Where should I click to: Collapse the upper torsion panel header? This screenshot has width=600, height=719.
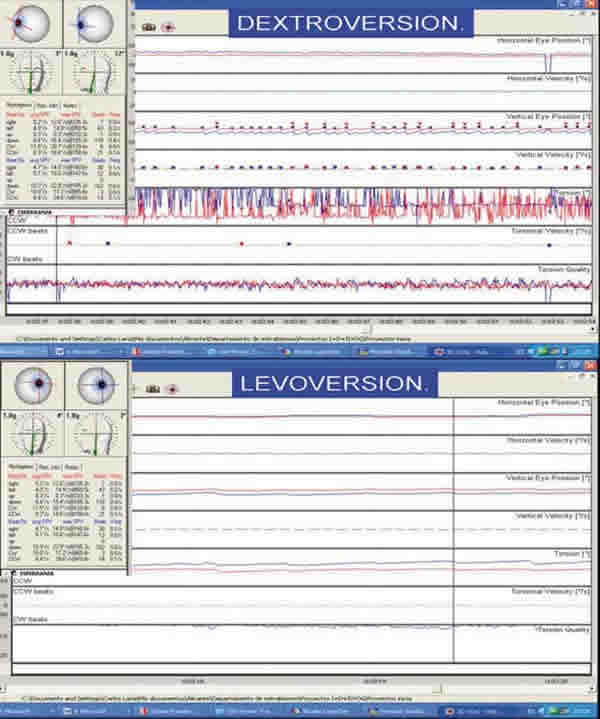[x=12, y=213]
